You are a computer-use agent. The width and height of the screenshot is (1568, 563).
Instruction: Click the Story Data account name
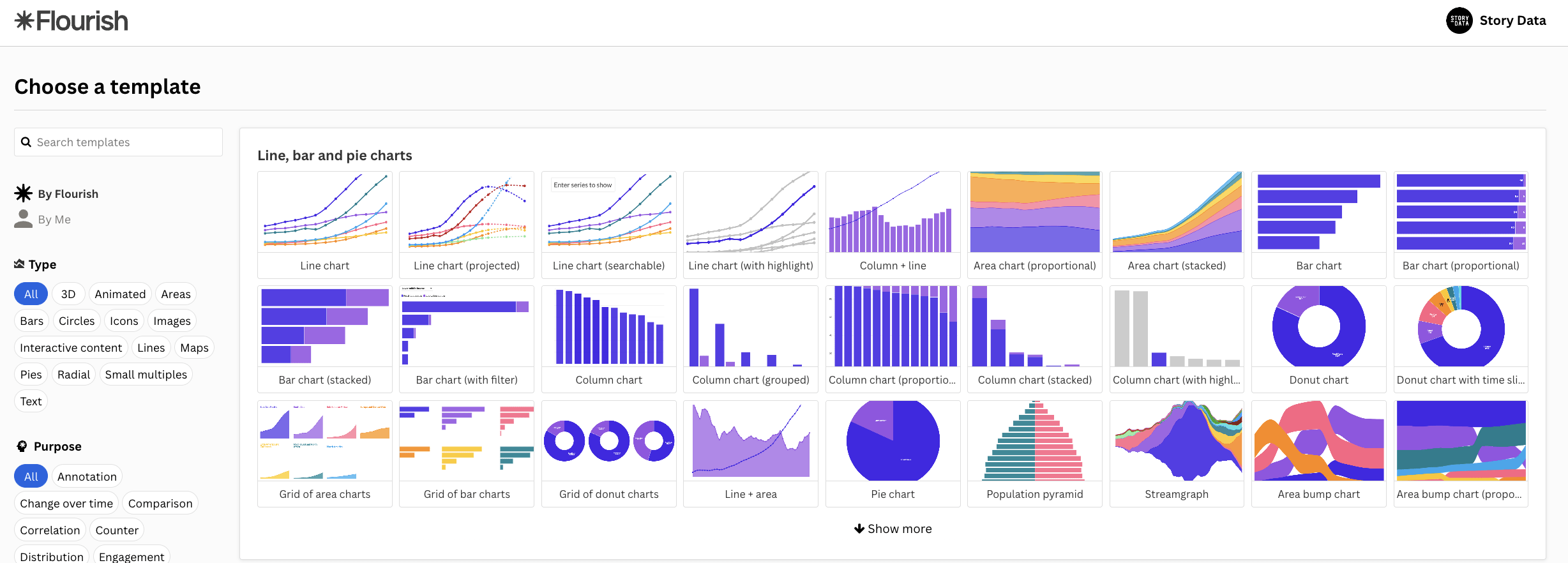[x=1512, y=20]
